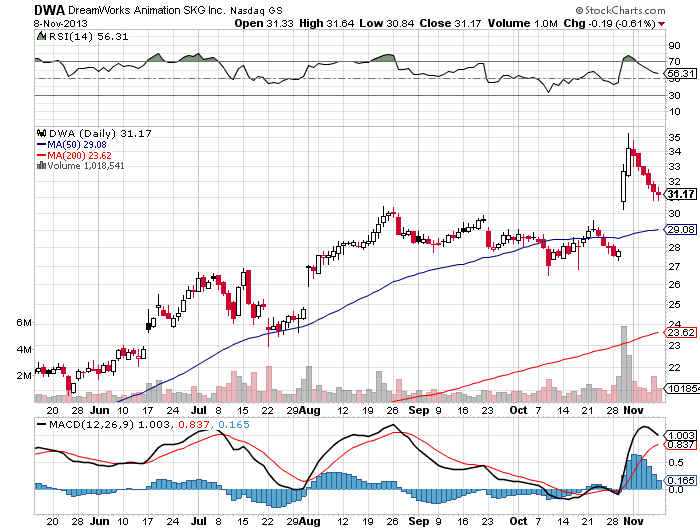The width and height of the screenshot is (700, 530).
Task: Click the candlestick icon beside DWA (Daily)
Action: coord(42,133)
